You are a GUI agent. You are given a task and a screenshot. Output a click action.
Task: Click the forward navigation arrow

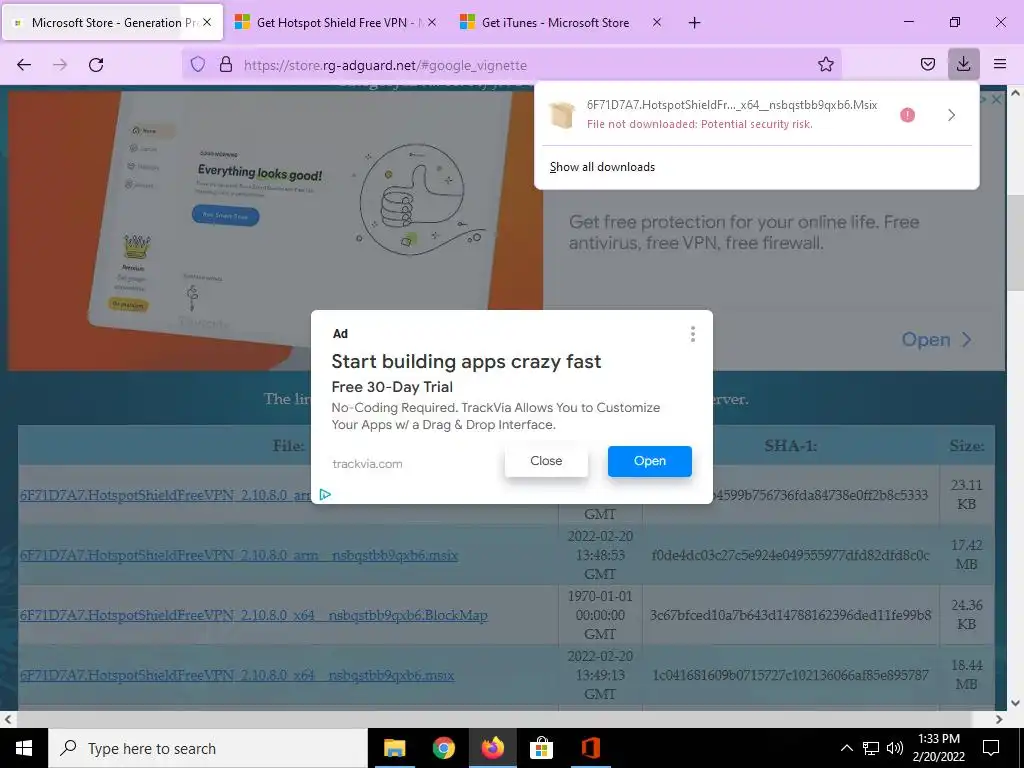(60, 65)
